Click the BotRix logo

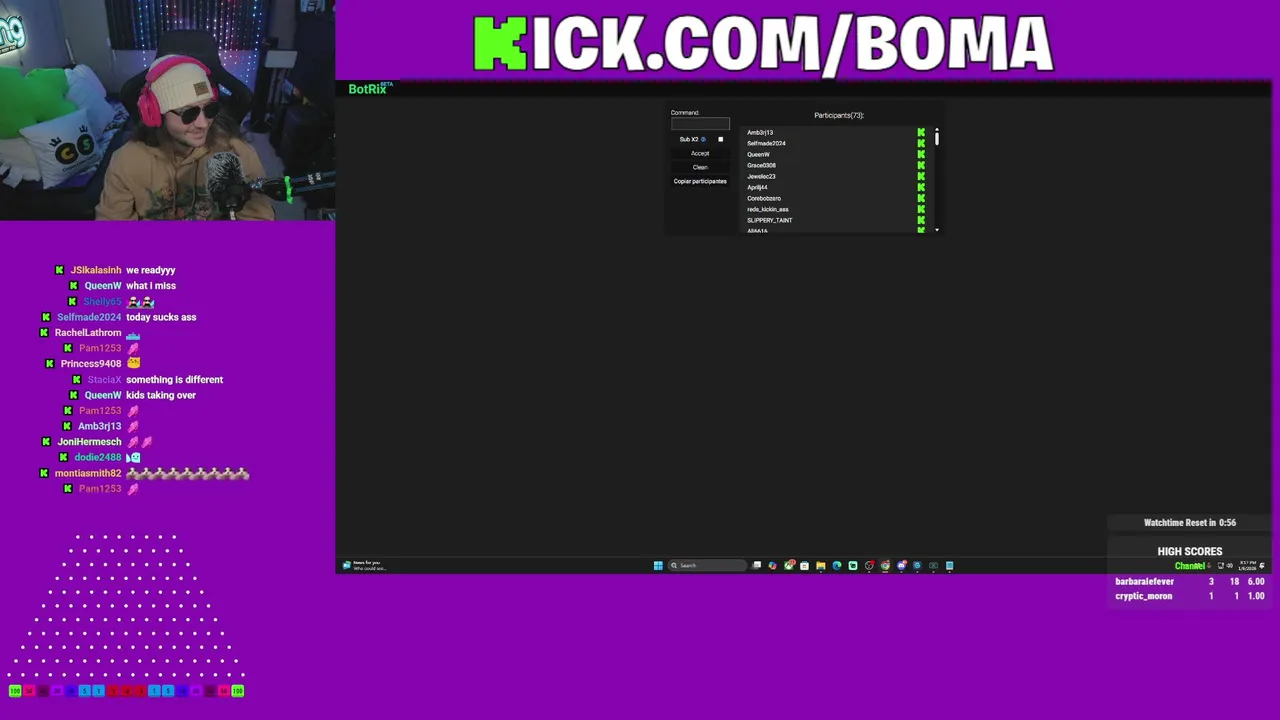tap(367, 89)
